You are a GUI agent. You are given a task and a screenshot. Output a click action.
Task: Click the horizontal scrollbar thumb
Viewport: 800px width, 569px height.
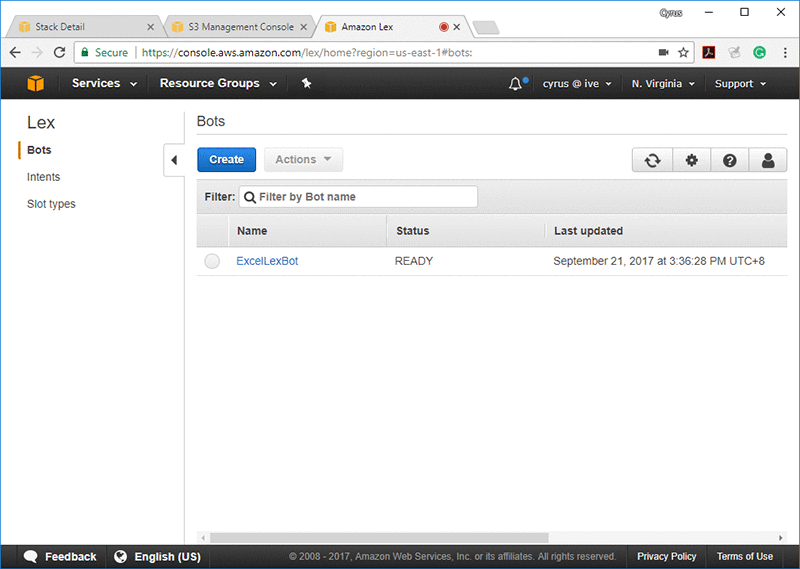click(x=379, y=538)
